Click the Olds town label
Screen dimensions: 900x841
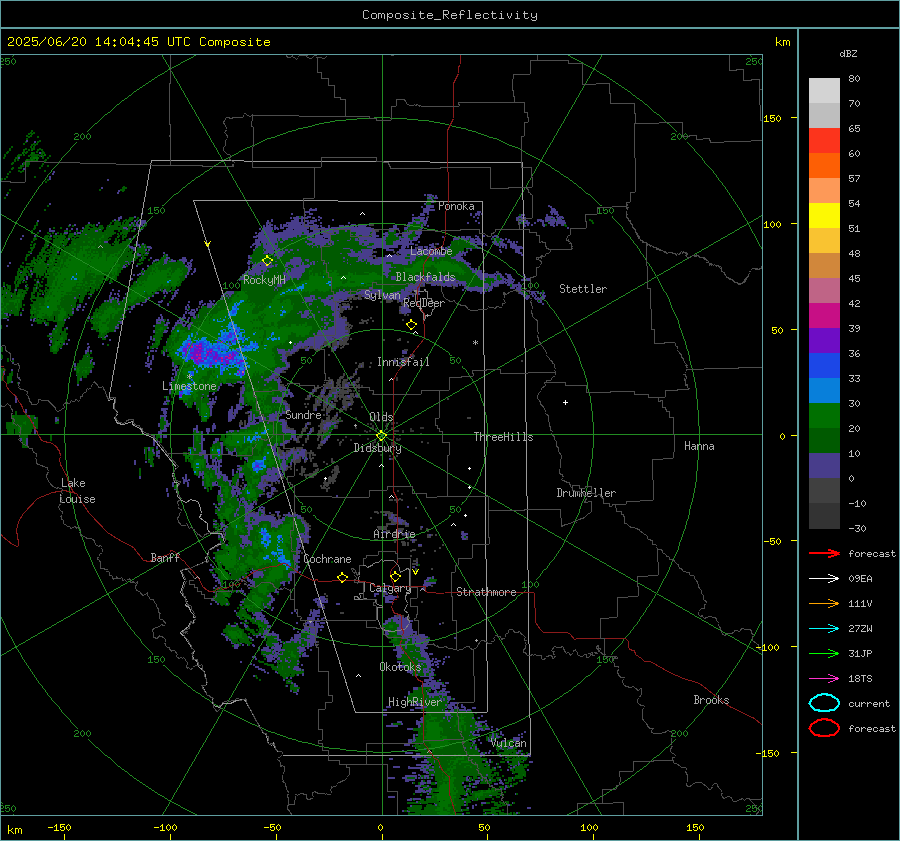381,417
